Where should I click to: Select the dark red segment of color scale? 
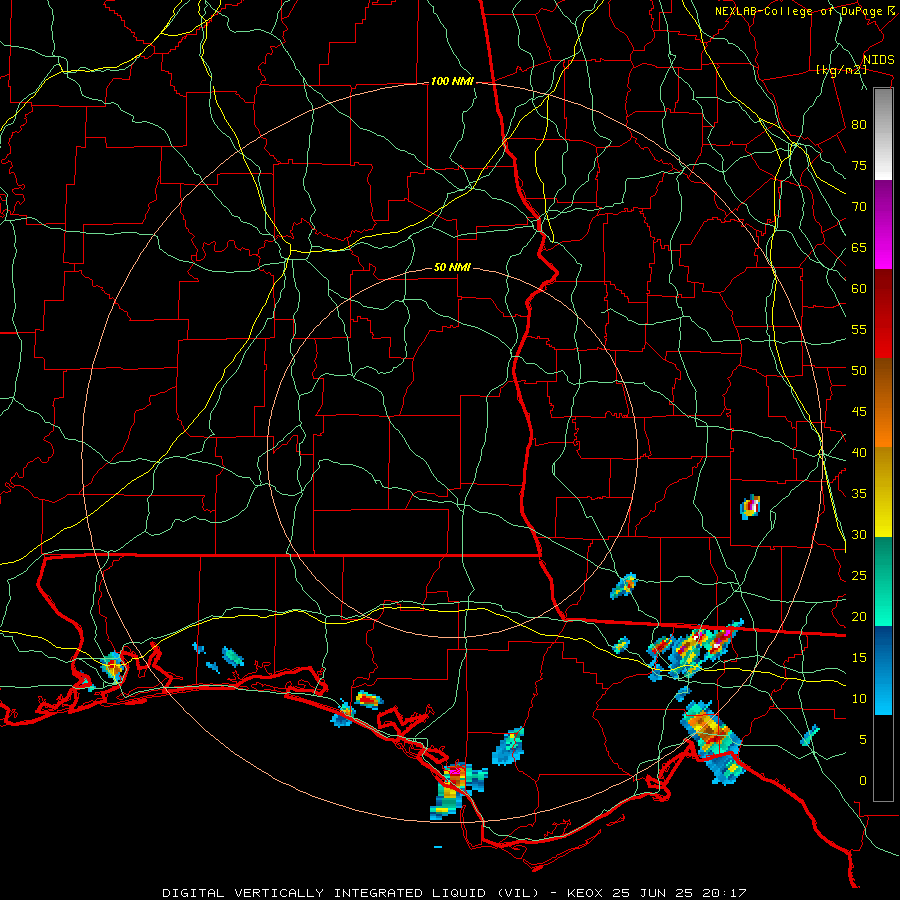click(x=883, y=314)
